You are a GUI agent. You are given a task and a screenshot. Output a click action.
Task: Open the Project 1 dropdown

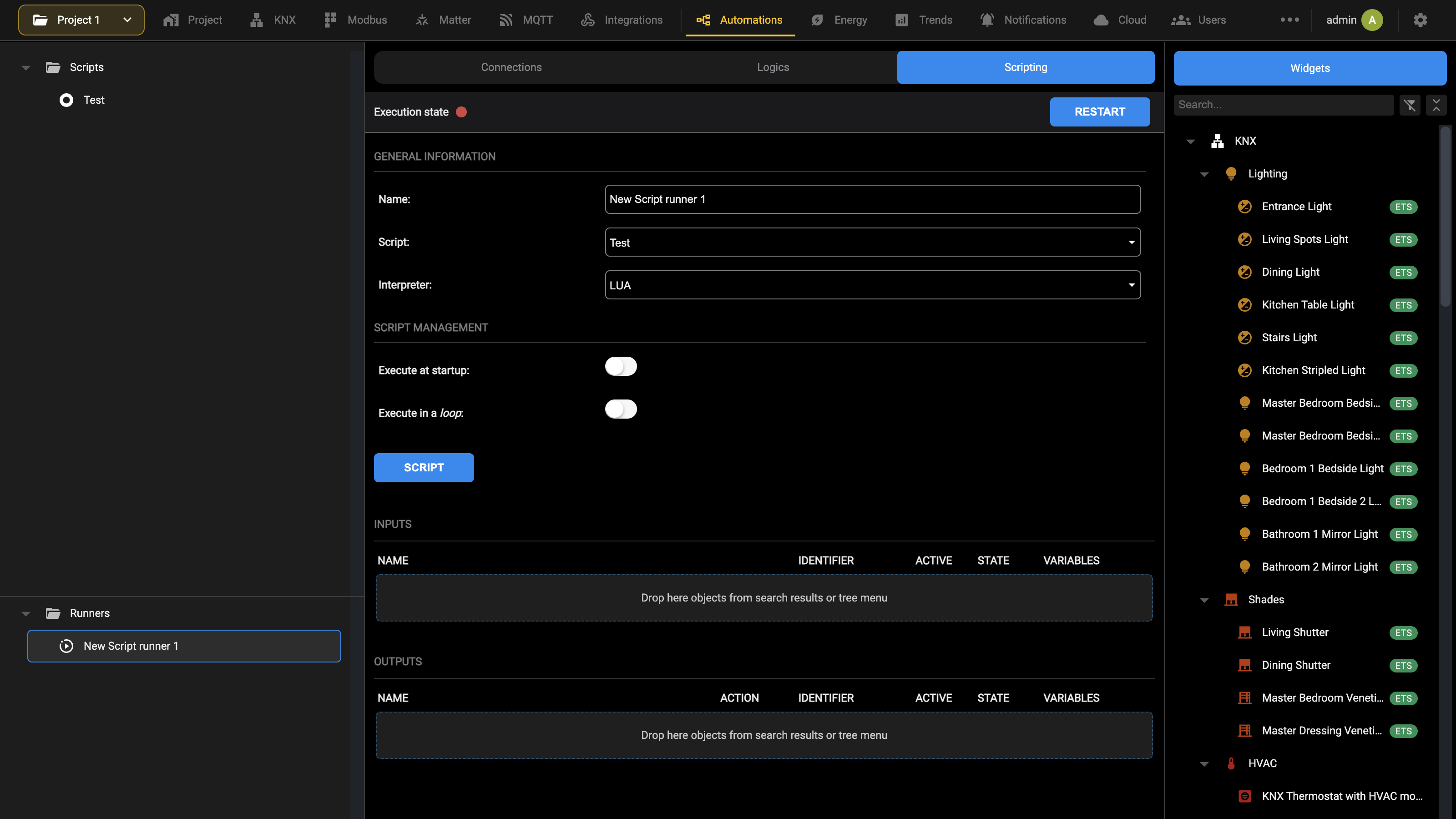click(81, 20)
